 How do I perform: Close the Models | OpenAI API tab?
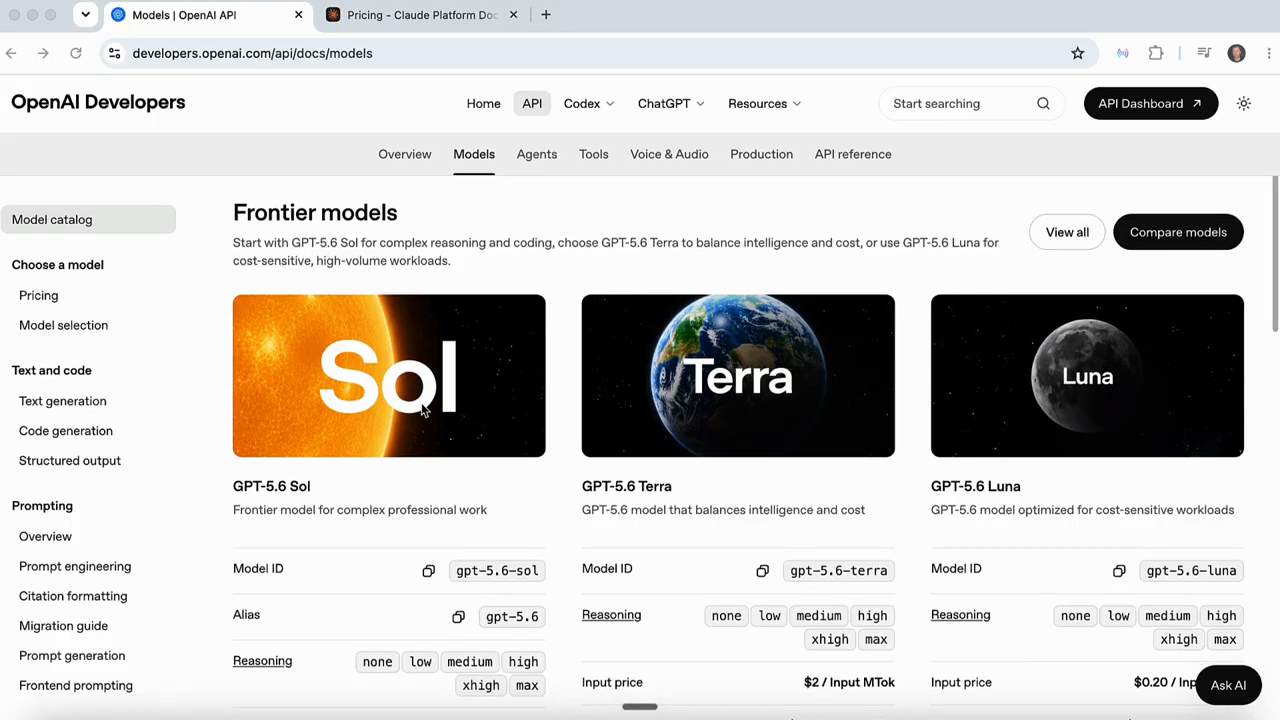(299, 15)
